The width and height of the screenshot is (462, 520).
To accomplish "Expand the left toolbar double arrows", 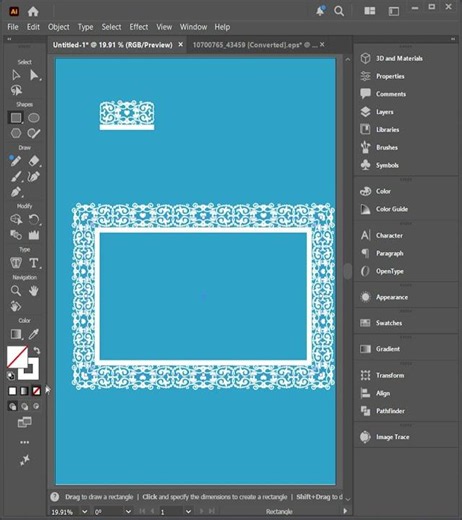I will 9,39.
